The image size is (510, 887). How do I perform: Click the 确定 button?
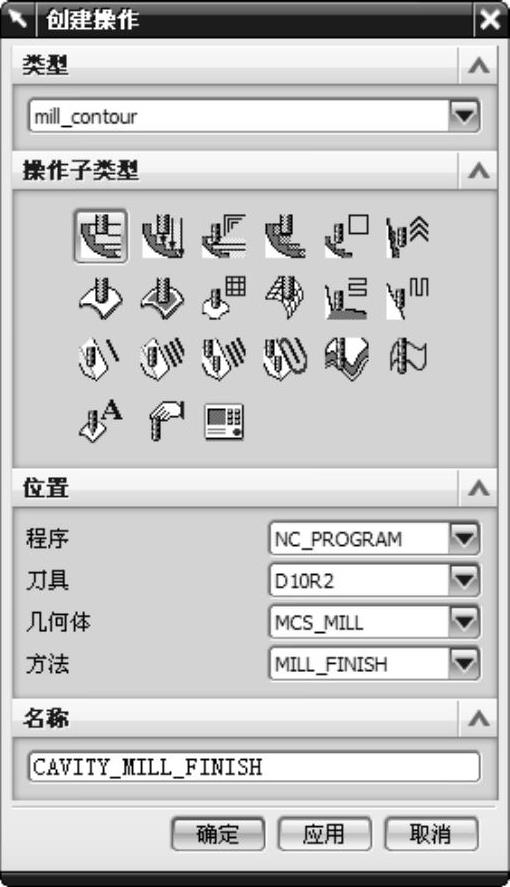point(218,834)
